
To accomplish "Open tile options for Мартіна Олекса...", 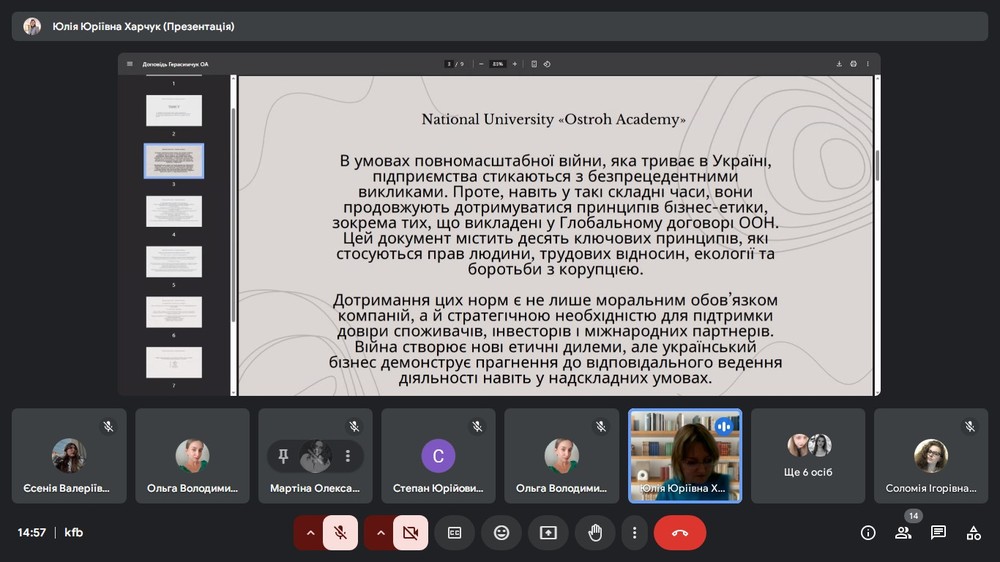I will point(348,456).
